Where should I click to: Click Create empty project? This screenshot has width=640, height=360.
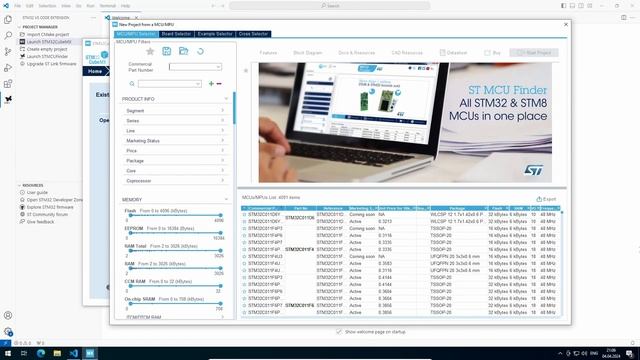(x=47, y=49)
